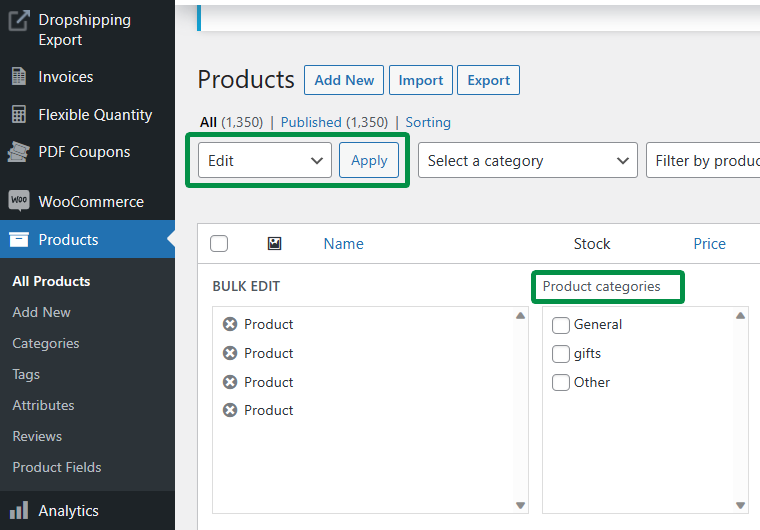Click the Dropshipping Export sidebar icon
The height and width of the screenshot is (530, 760).
18,20
